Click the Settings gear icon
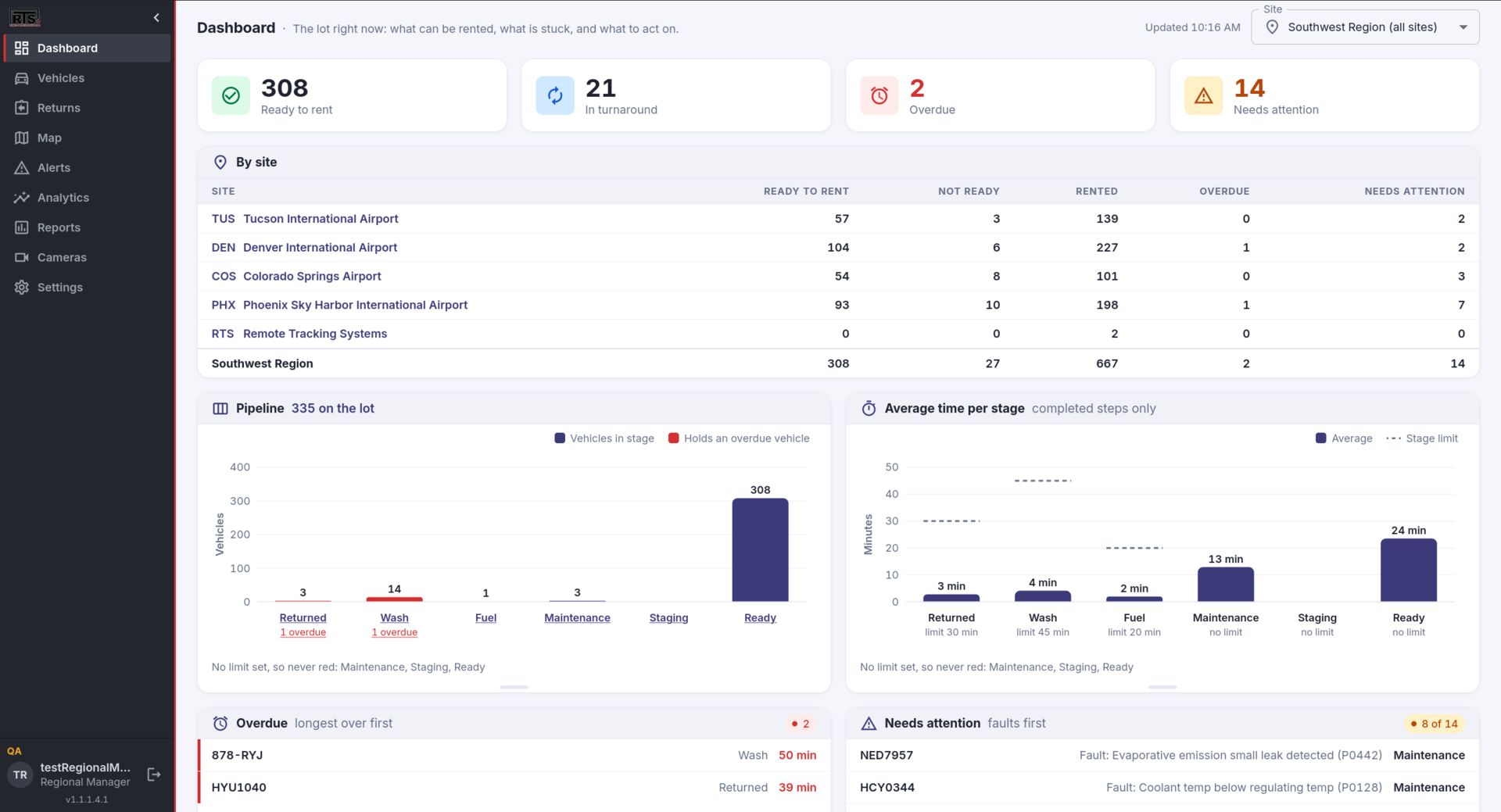 pos(22,287)
